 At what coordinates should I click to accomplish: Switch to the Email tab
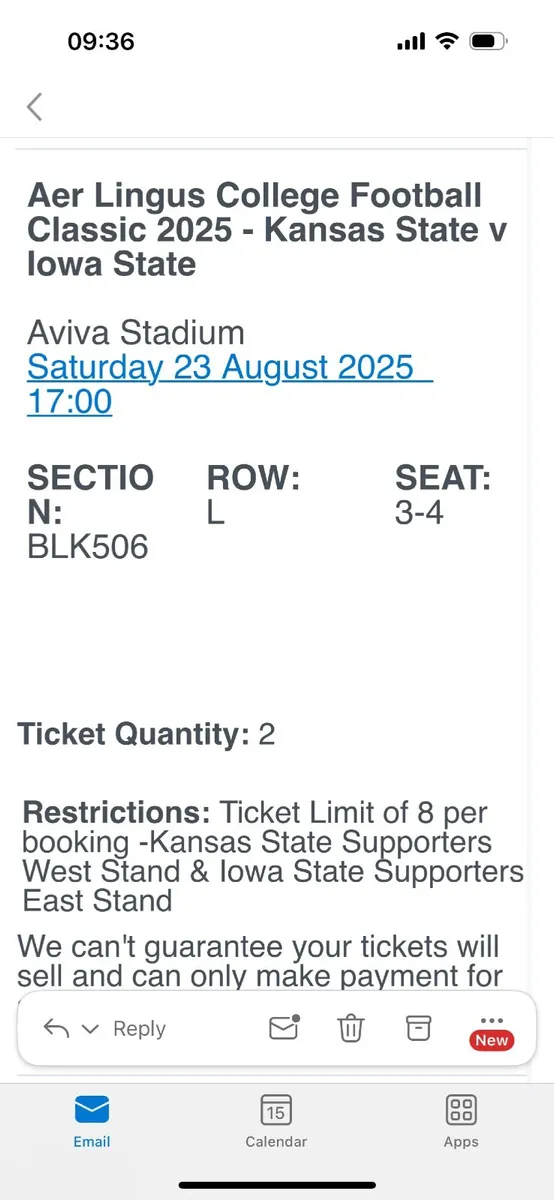(x=92, y=1120)
